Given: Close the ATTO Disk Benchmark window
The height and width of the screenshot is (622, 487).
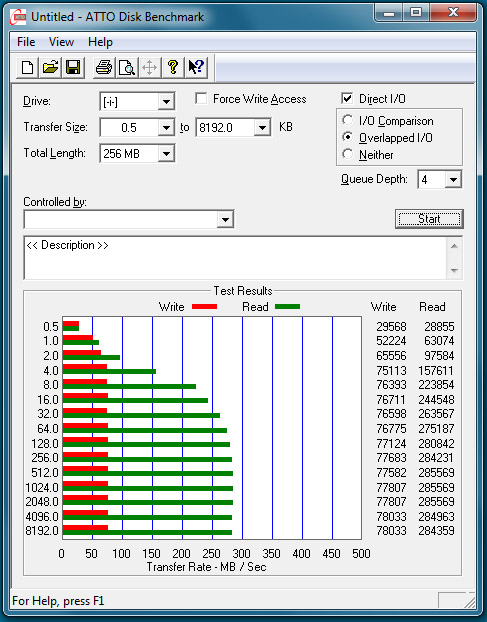Looking at the screenshot, I should tap(453, 13).
